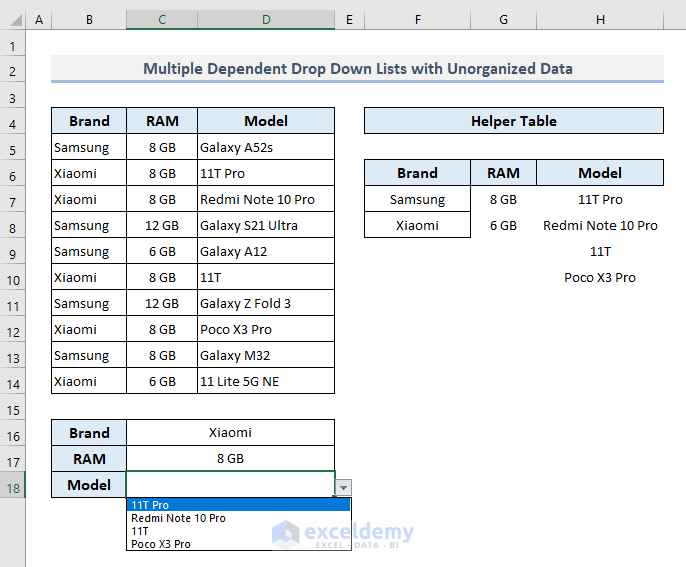
Task: Click the 'Galaxy Z Fold 3' cell
Action: [x=266, y=303]
